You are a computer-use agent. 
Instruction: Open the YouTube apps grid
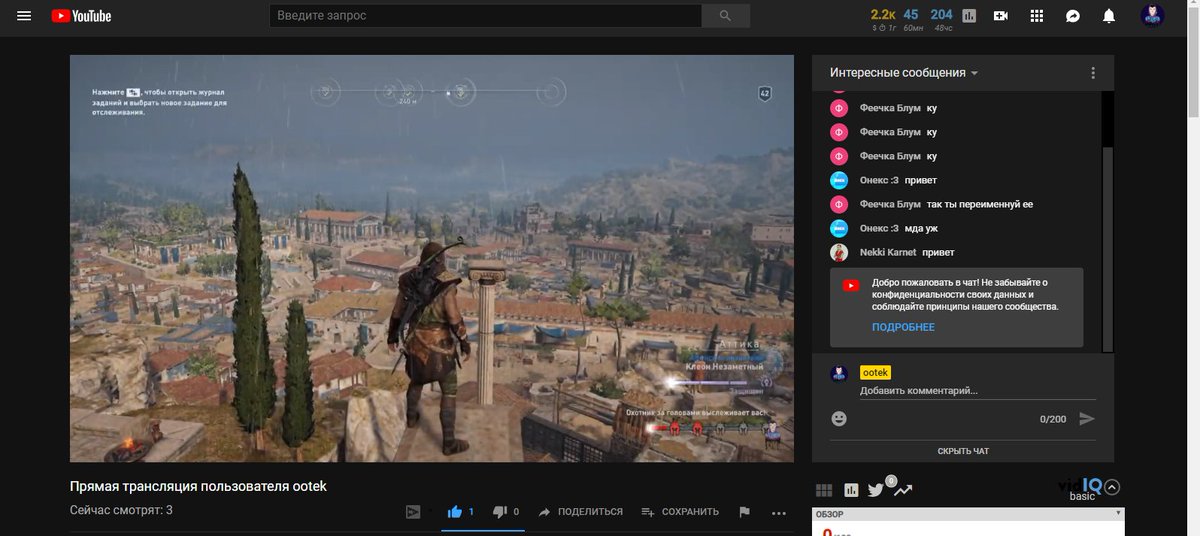click(x=1037, y=16)
